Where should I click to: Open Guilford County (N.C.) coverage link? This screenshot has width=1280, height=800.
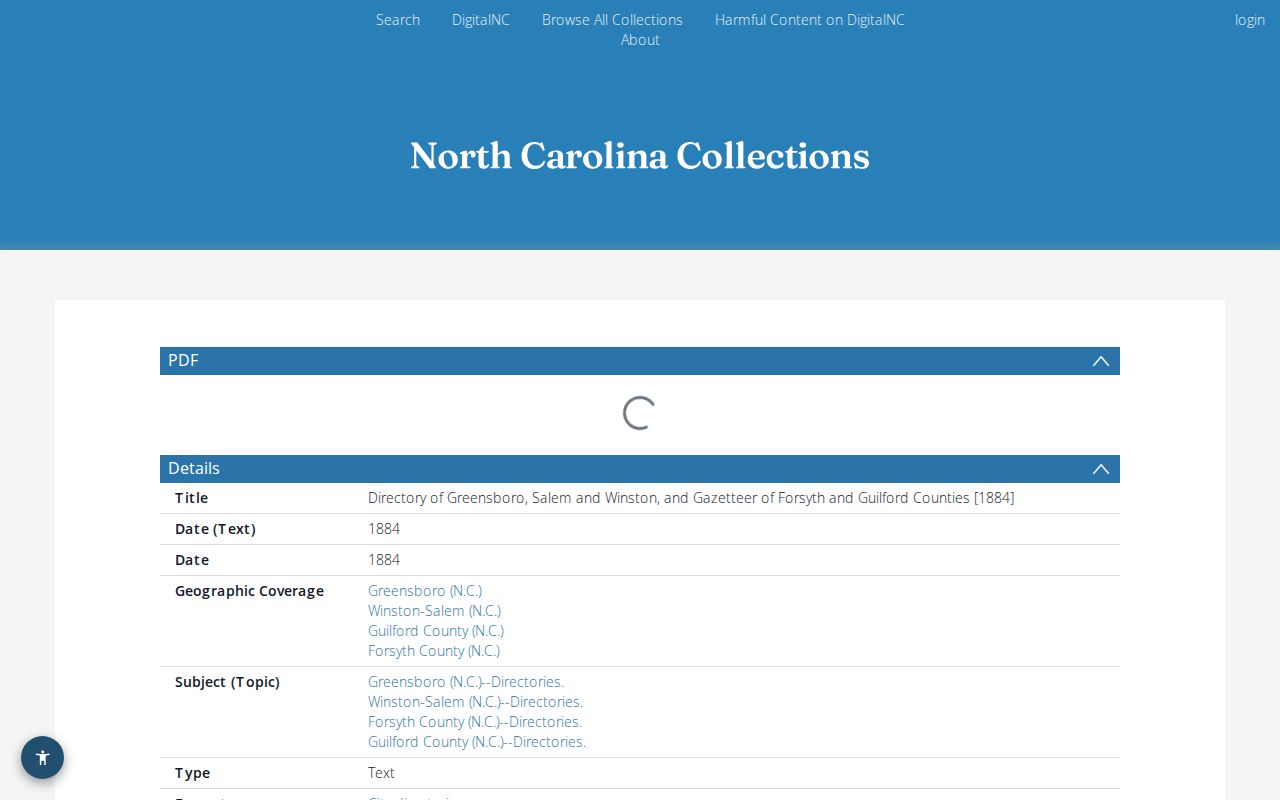point(436,631)
